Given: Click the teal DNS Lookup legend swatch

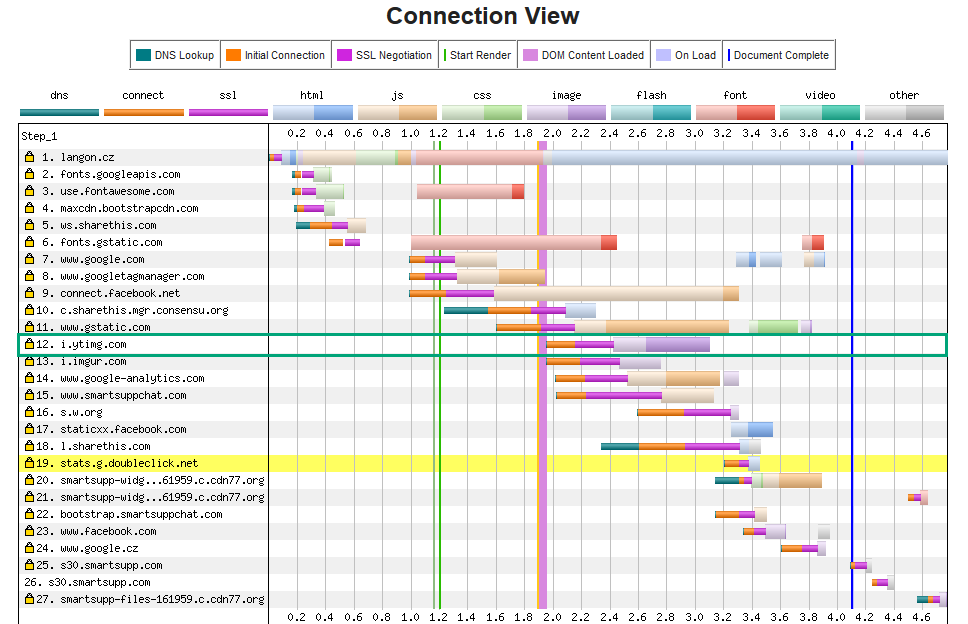Looking at the screenshot, I should [143, 55].
